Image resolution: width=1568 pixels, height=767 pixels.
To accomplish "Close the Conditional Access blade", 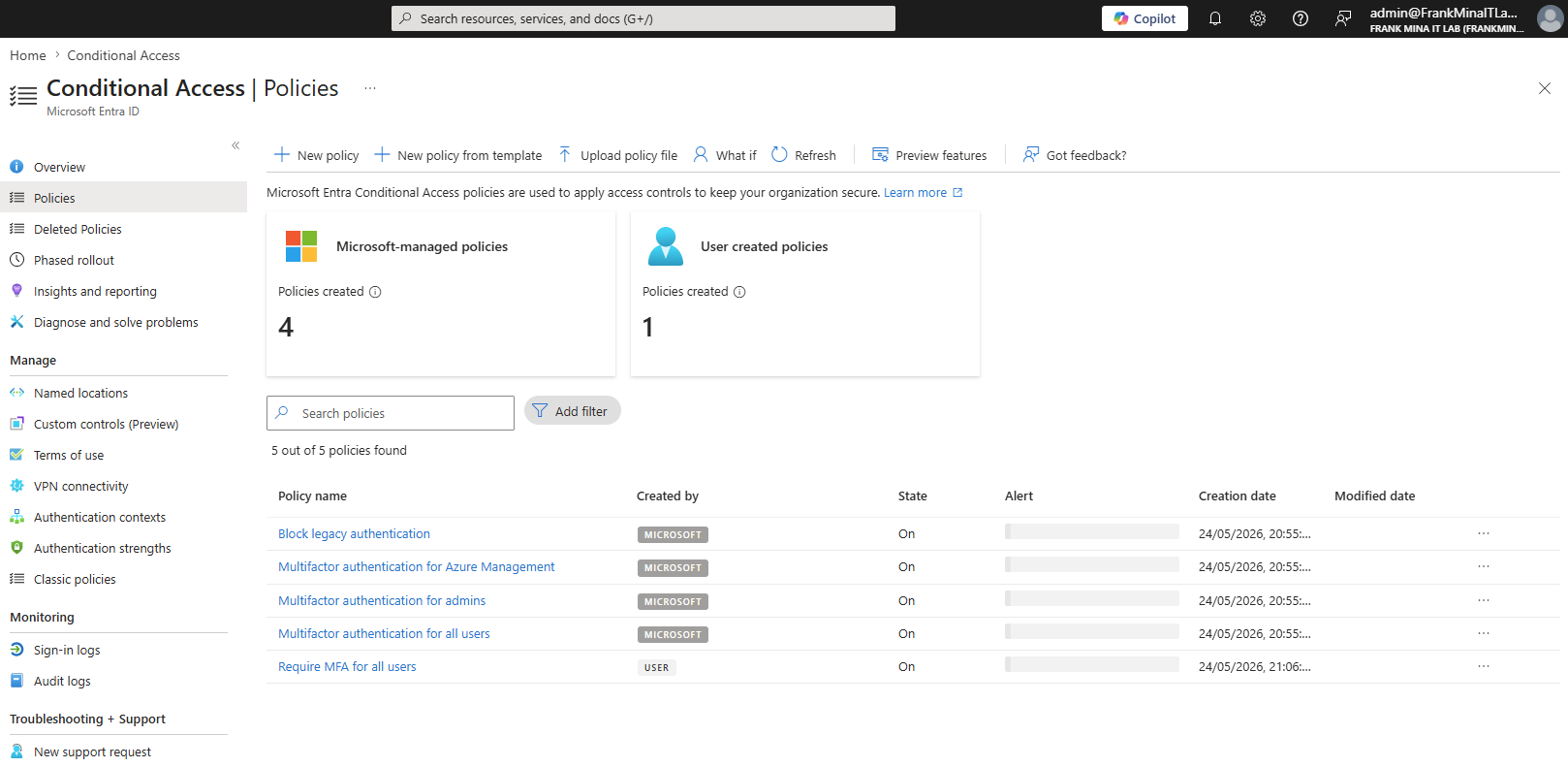I will tap(1545, 88).
